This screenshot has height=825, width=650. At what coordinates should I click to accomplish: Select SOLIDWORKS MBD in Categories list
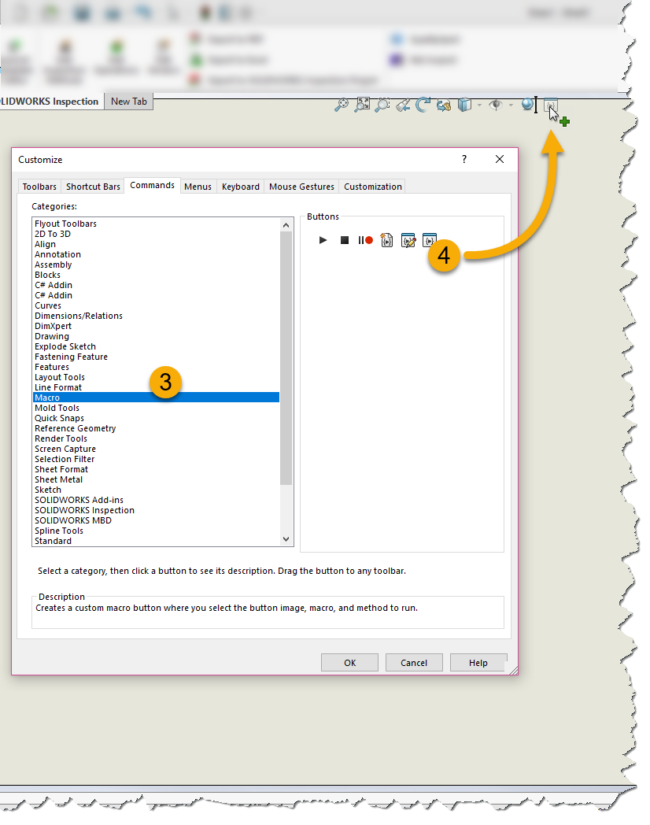(x=75, y=521)
